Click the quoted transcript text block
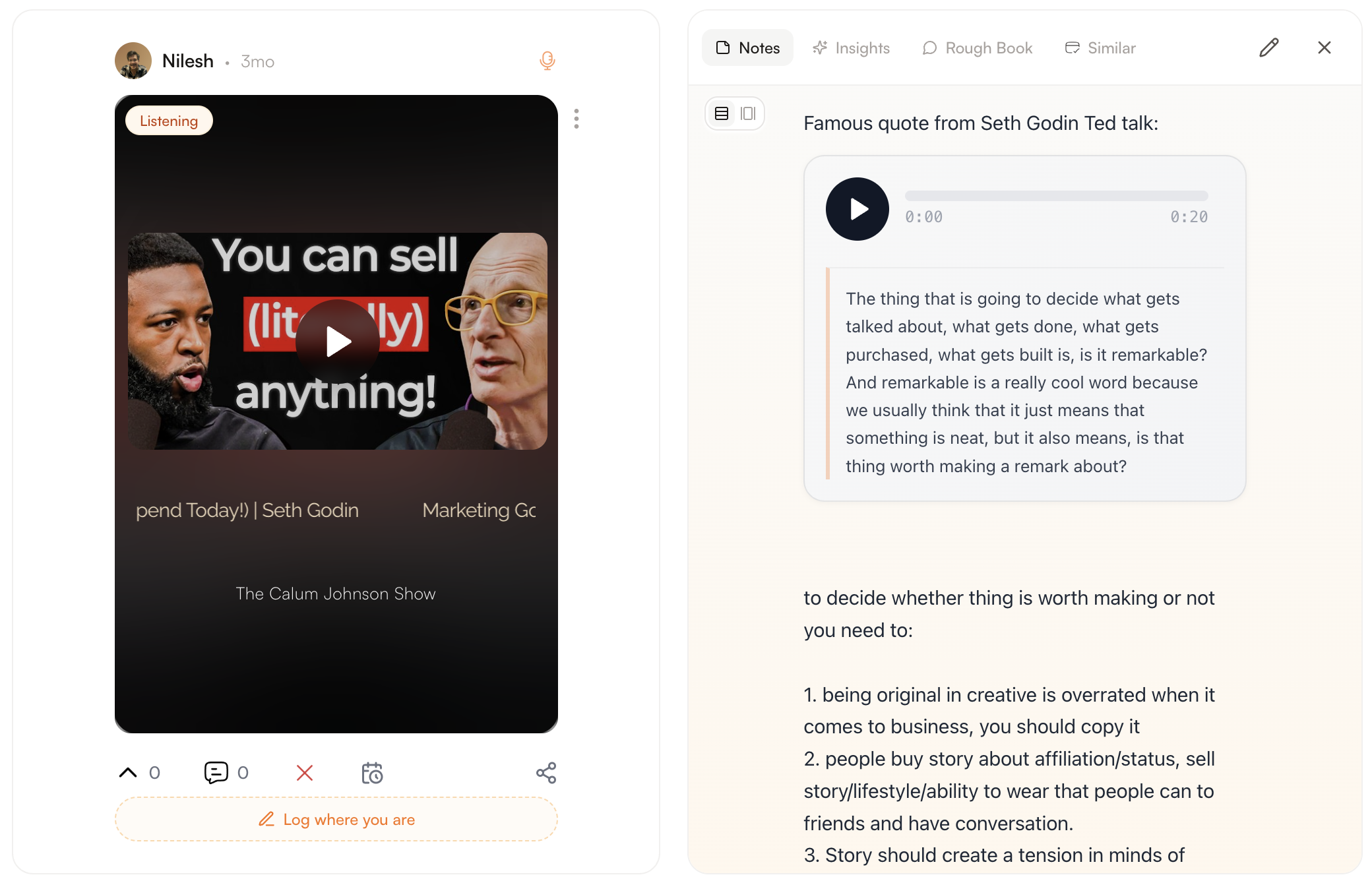The width and height of the screenshot is (1372, 881). 1026,382
